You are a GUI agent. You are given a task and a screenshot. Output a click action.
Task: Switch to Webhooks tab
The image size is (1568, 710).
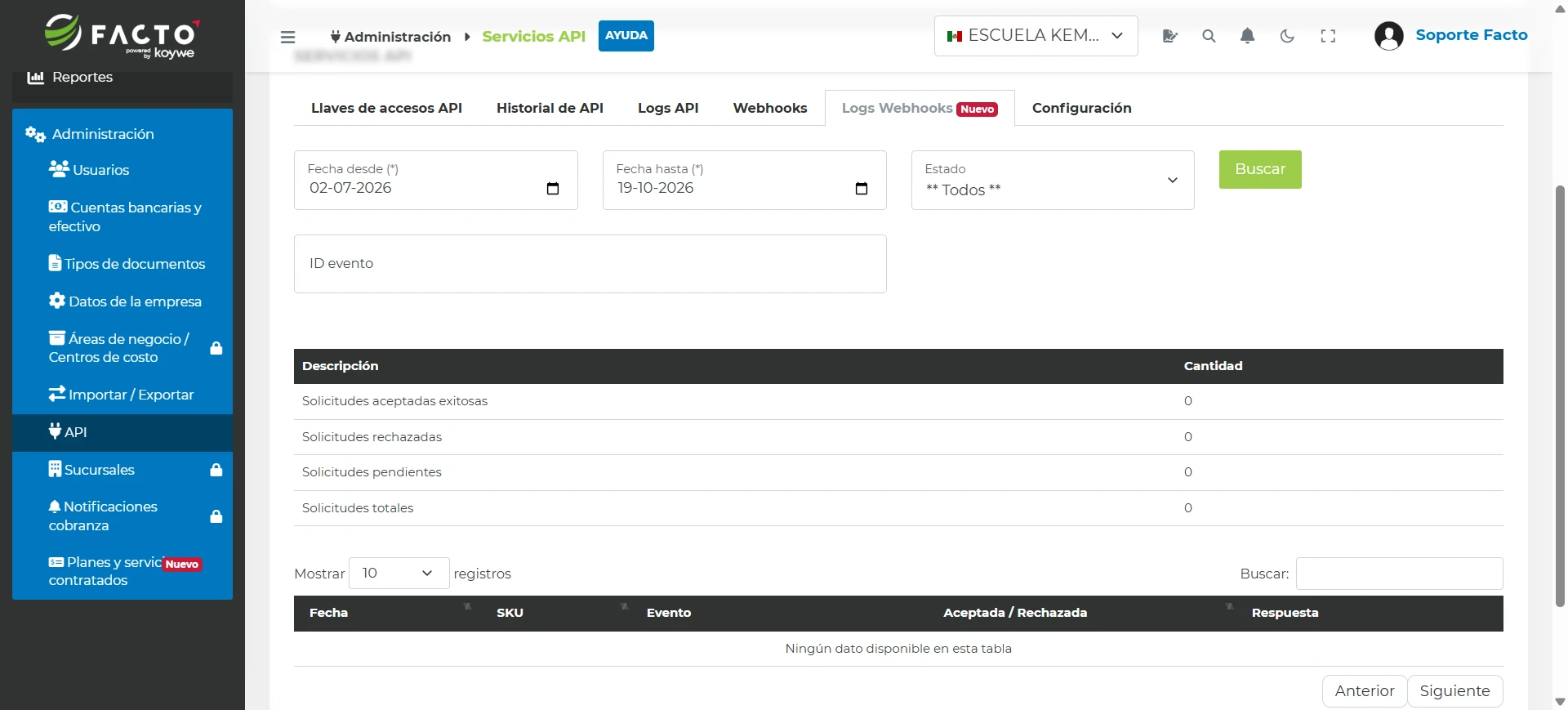coord(770,108)
